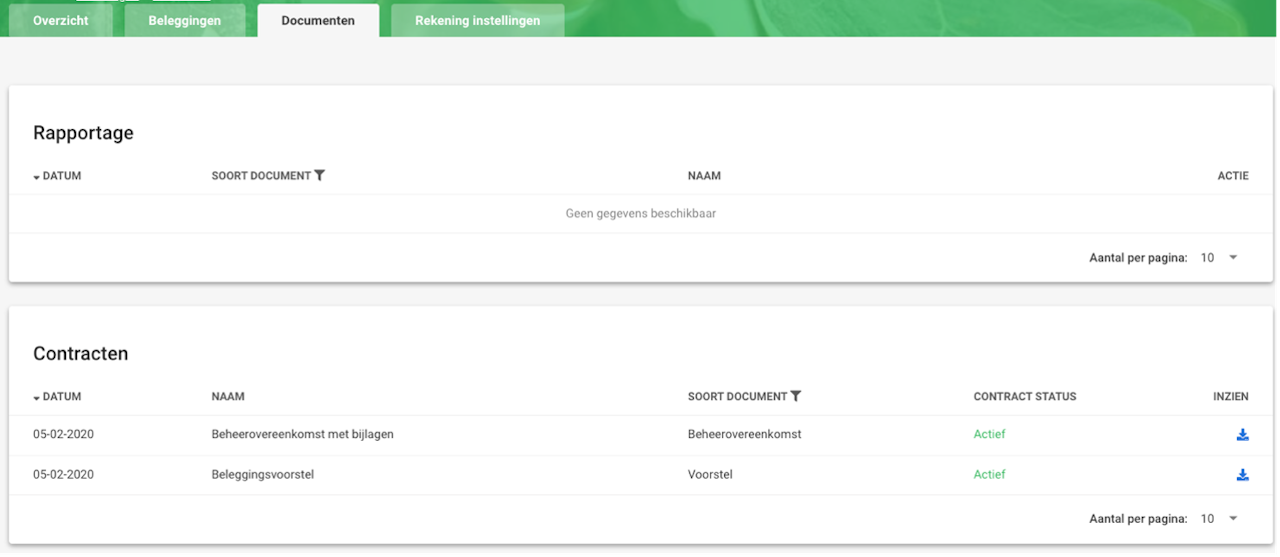Click the Geen gegevens beschikbaar message

click(x=641, y=214)
